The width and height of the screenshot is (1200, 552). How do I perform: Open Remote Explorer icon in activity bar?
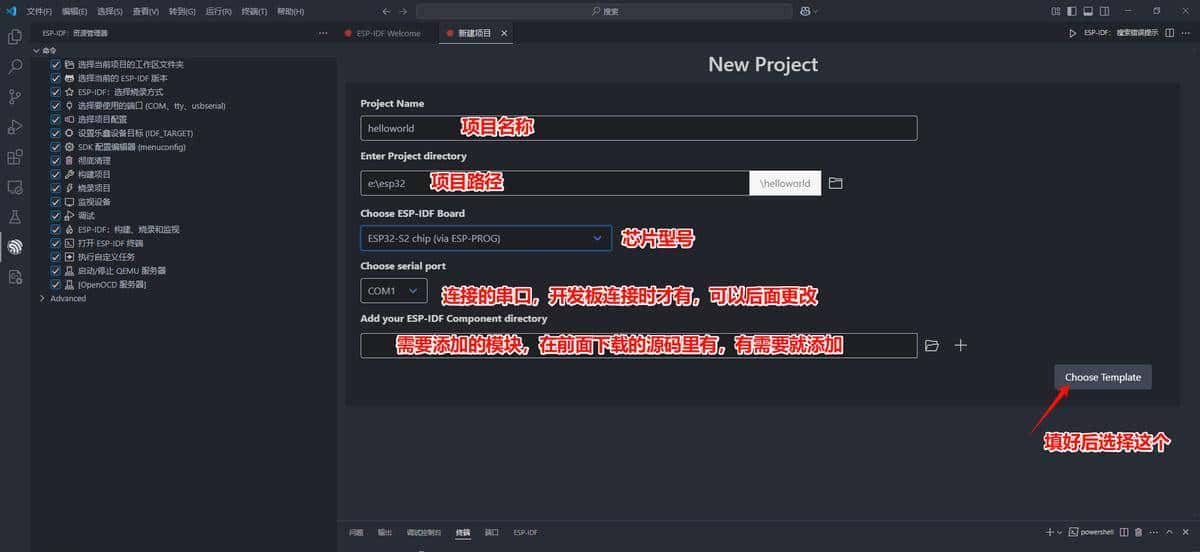pos(15,187)
